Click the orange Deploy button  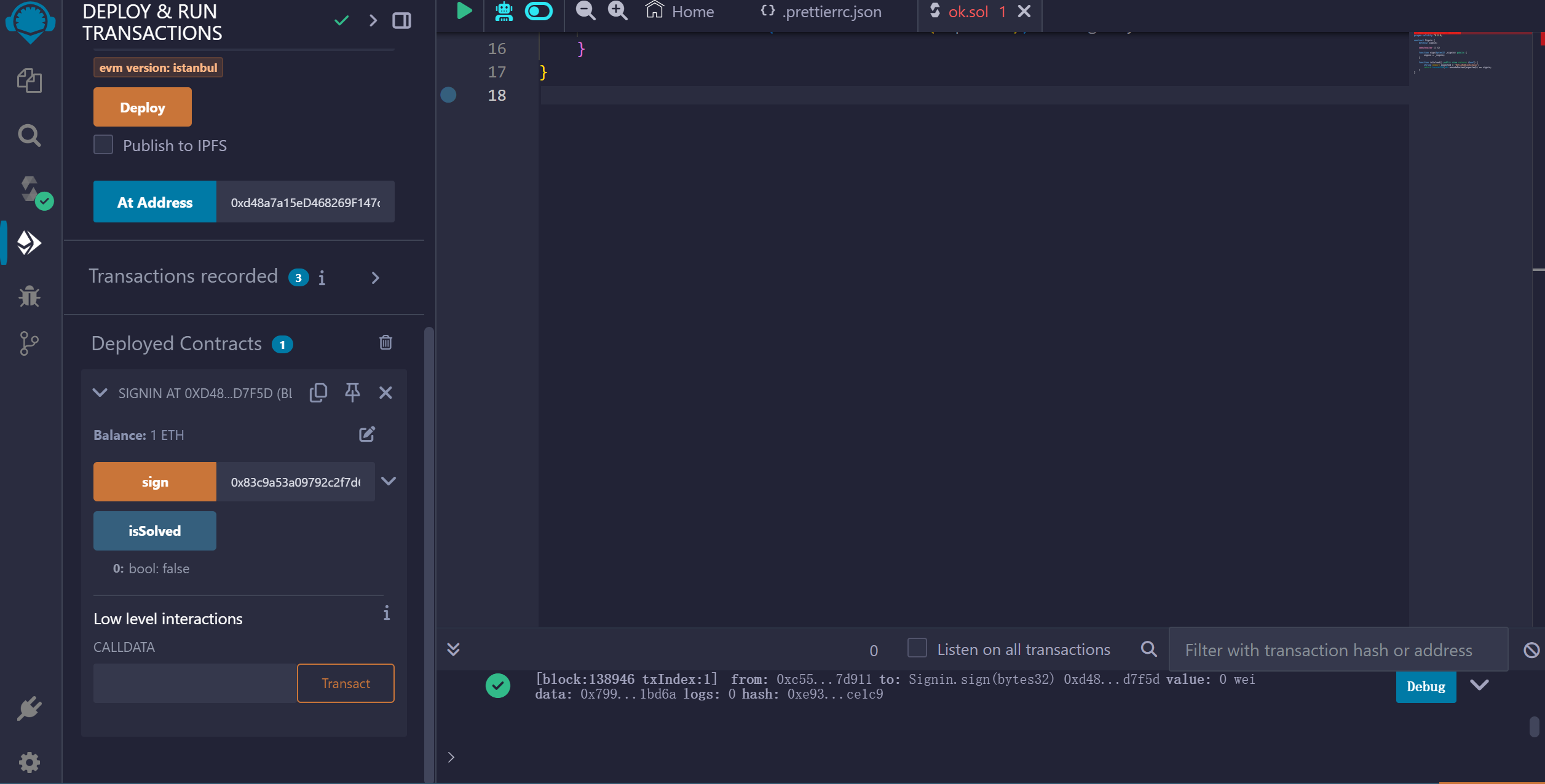[143, 108]
